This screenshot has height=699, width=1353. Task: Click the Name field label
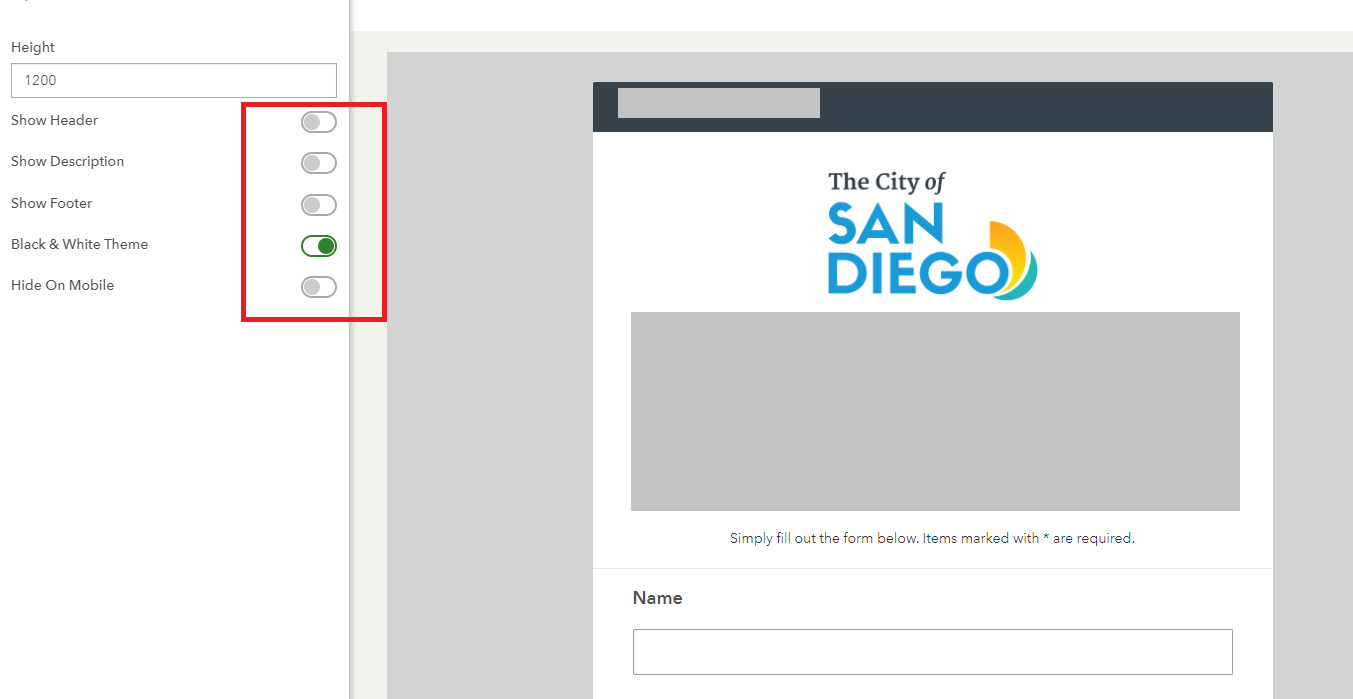click(x=657, y=597)
